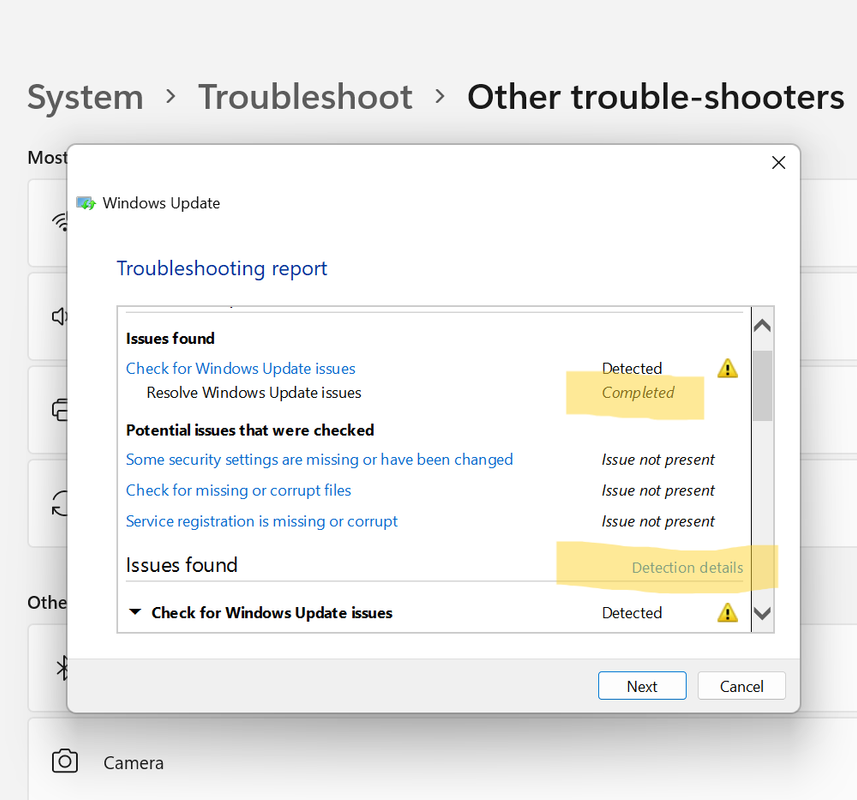The width and height of the screenshot is (857, 800).
Task: Collapse the Check for Windows Update issues section
Action: pos(134,612)
